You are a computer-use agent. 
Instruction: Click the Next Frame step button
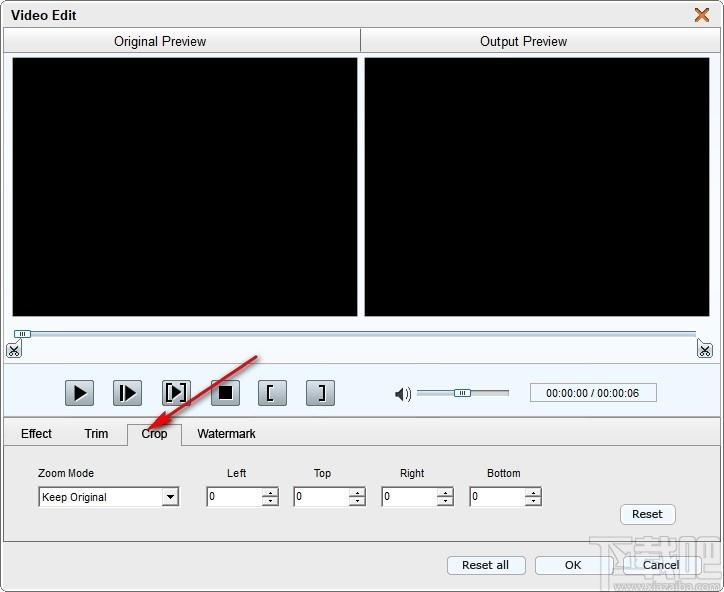pyautogui.click(x=127, y=393)
